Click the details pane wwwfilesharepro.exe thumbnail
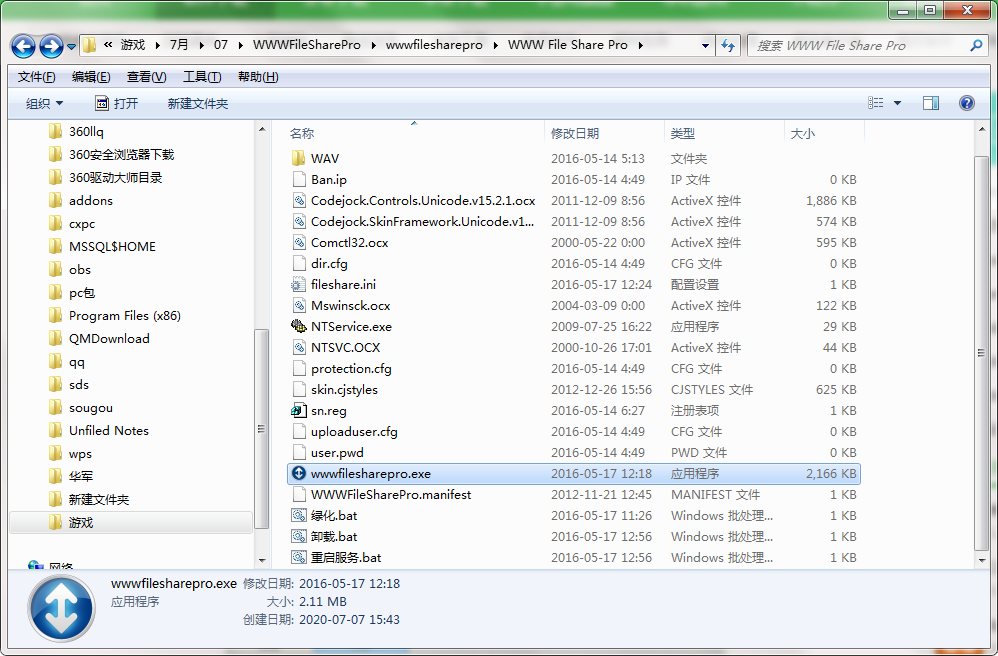The width and height of the screenshot is (998, 656). click(x=61, y=608)
